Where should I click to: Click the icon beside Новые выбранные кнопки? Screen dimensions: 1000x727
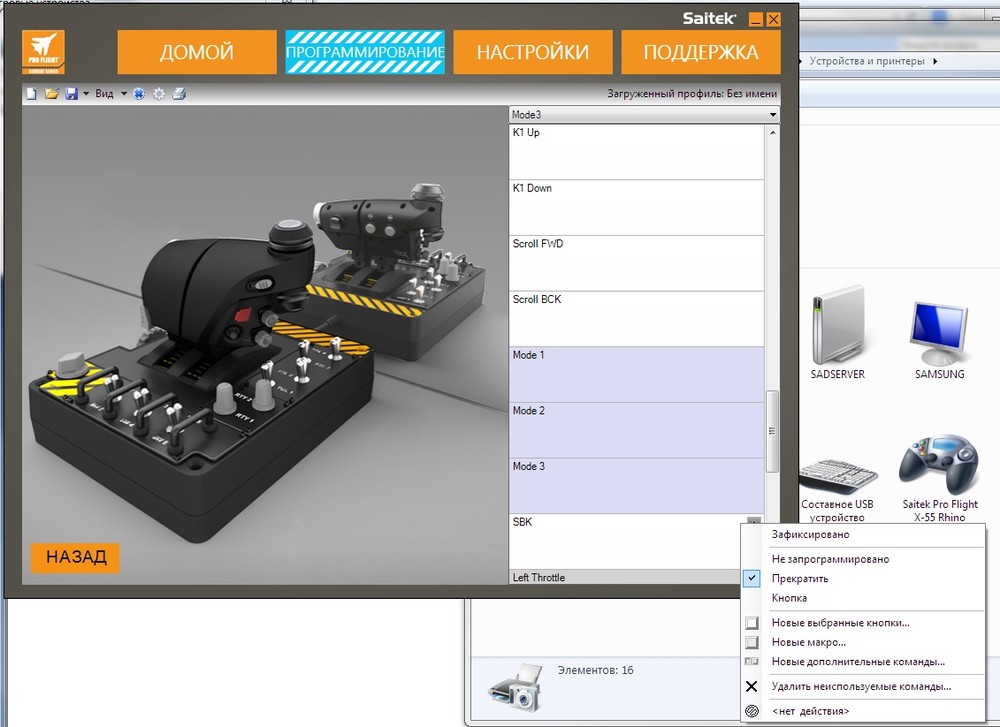(752, 623)
